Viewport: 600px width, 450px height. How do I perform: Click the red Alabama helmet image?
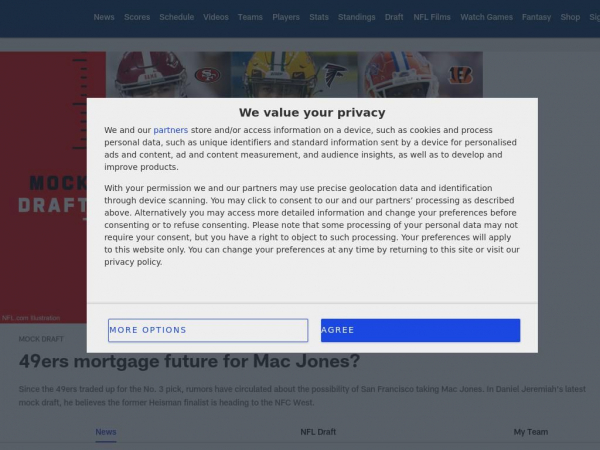coord(151,75)
